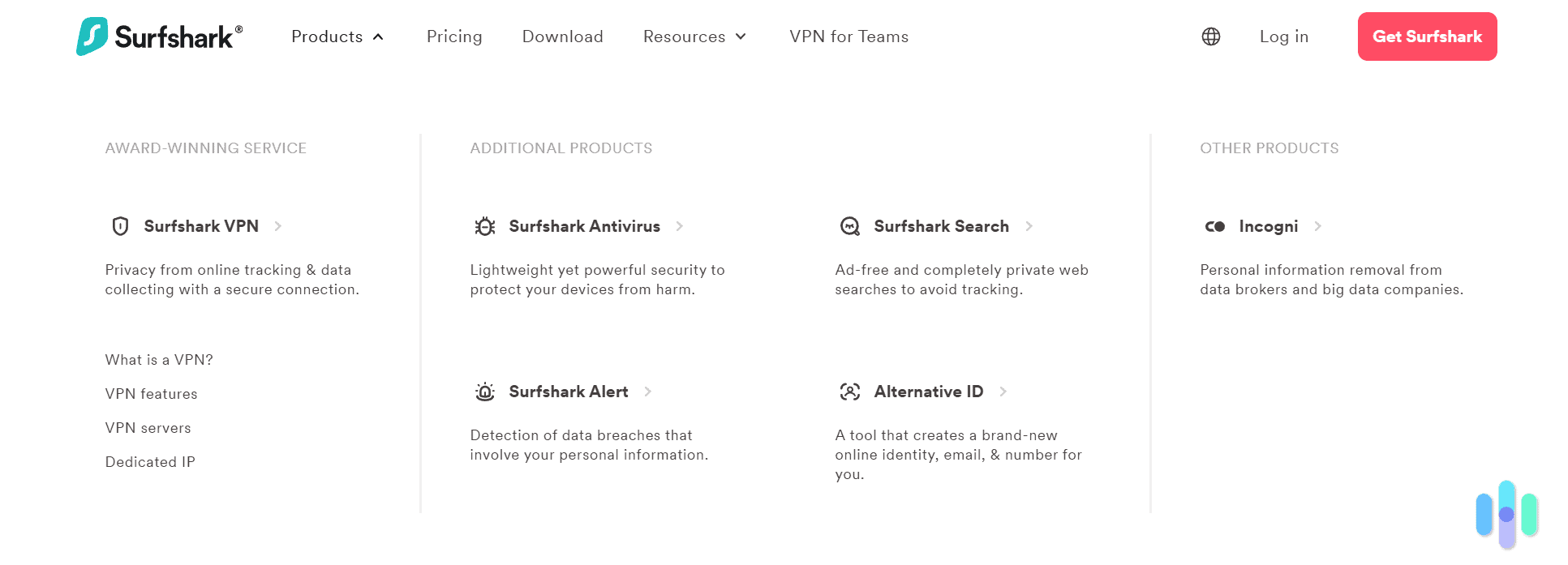Select the Surfshark VPN shield icon
This screenshot has height=565, width=1568.
coord(120,226)
